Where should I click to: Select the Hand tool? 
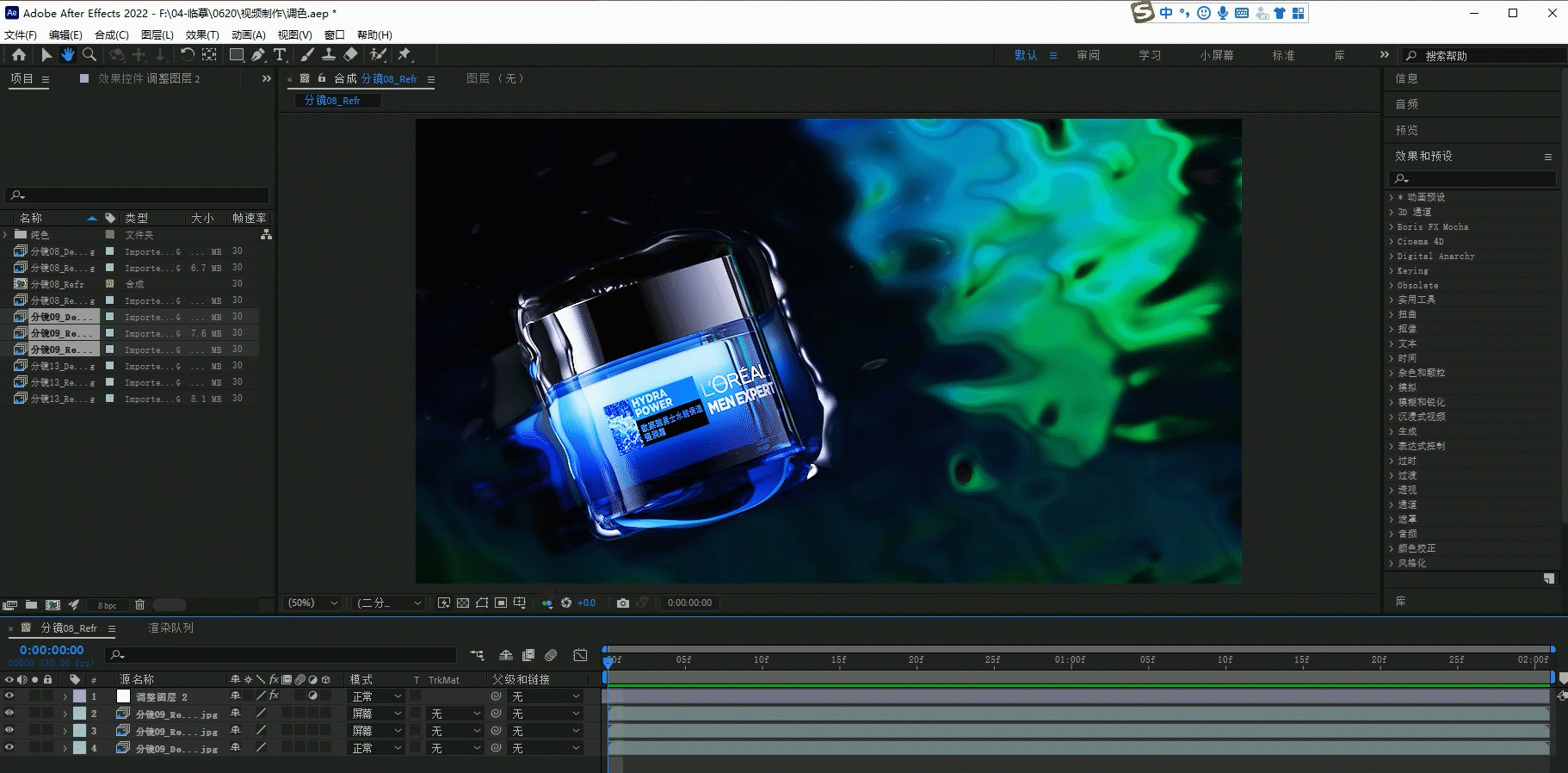coord(67,54)
